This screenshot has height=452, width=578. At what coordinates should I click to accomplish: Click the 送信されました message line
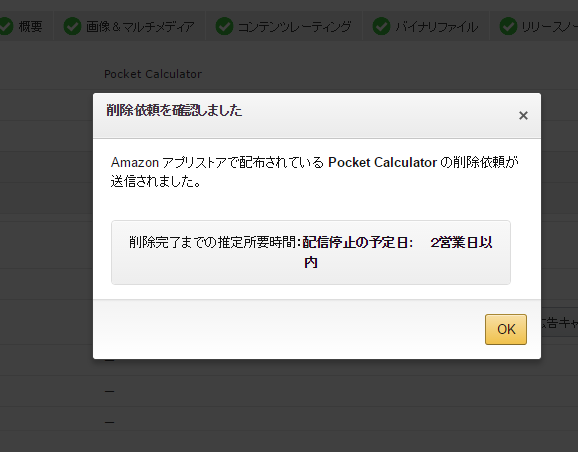click(156, 181)
